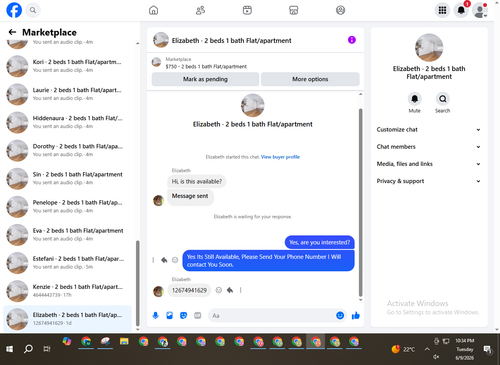Expand the Customize chat section
500x365 pixels.
pyautogui.click(x=428, y=130)
